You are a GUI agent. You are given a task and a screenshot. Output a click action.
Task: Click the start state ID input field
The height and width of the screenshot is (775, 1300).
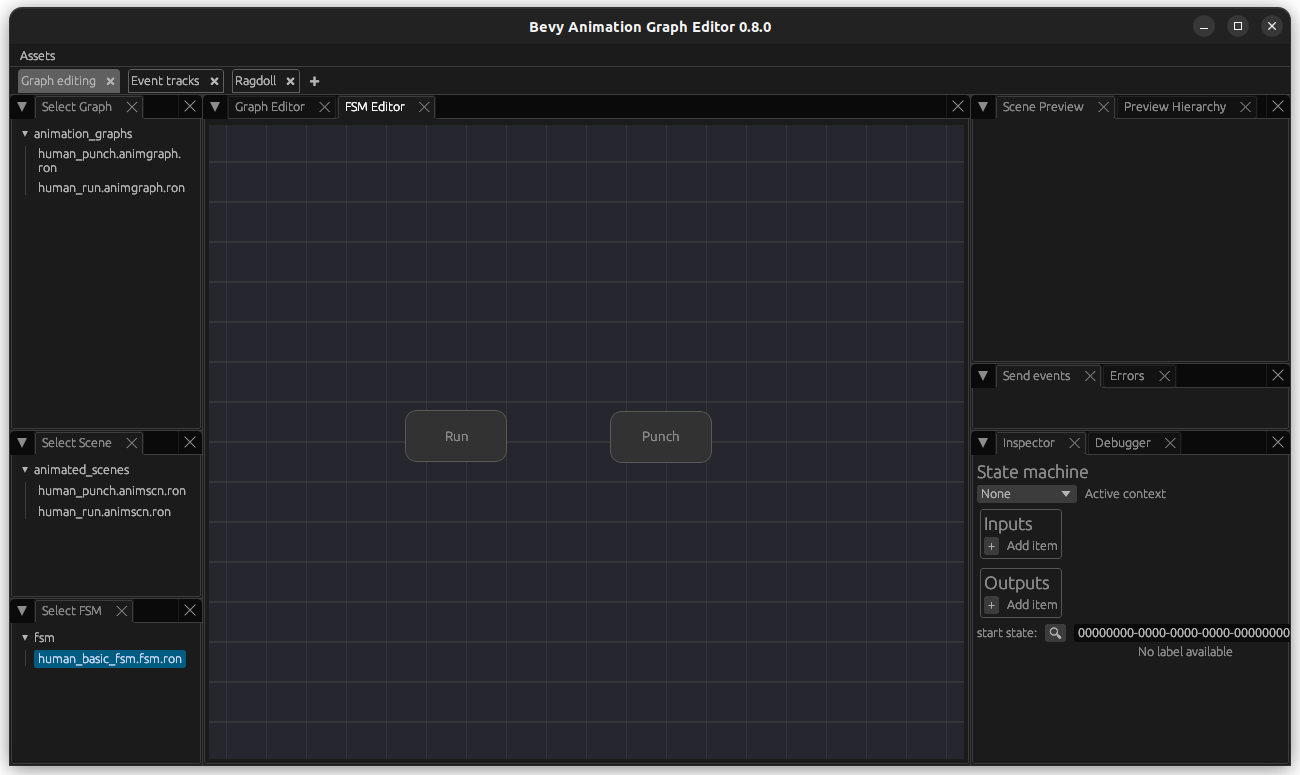(x=1182, y=633)
